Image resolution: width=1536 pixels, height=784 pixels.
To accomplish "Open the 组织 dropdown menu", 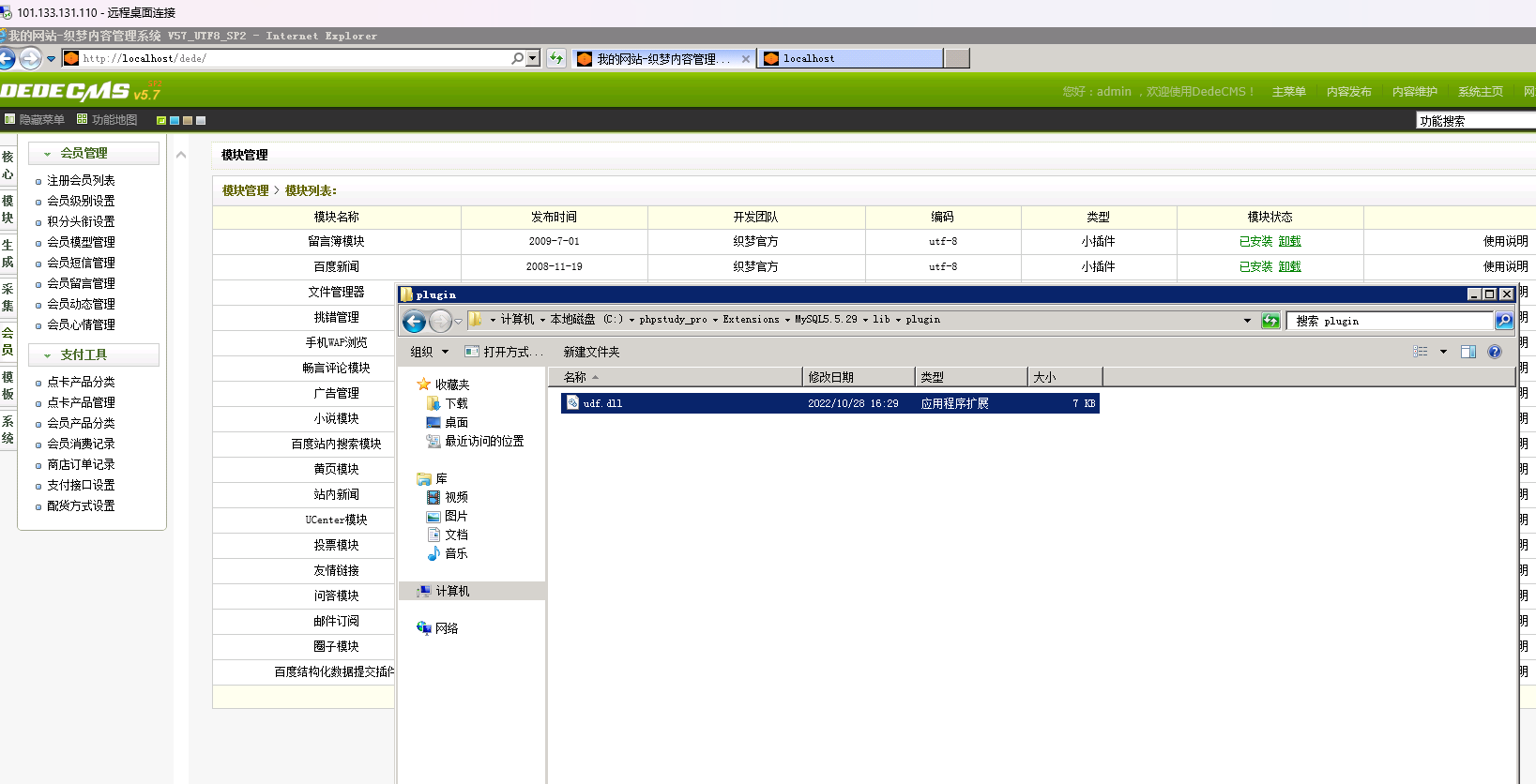I will (x=429, y=352).
